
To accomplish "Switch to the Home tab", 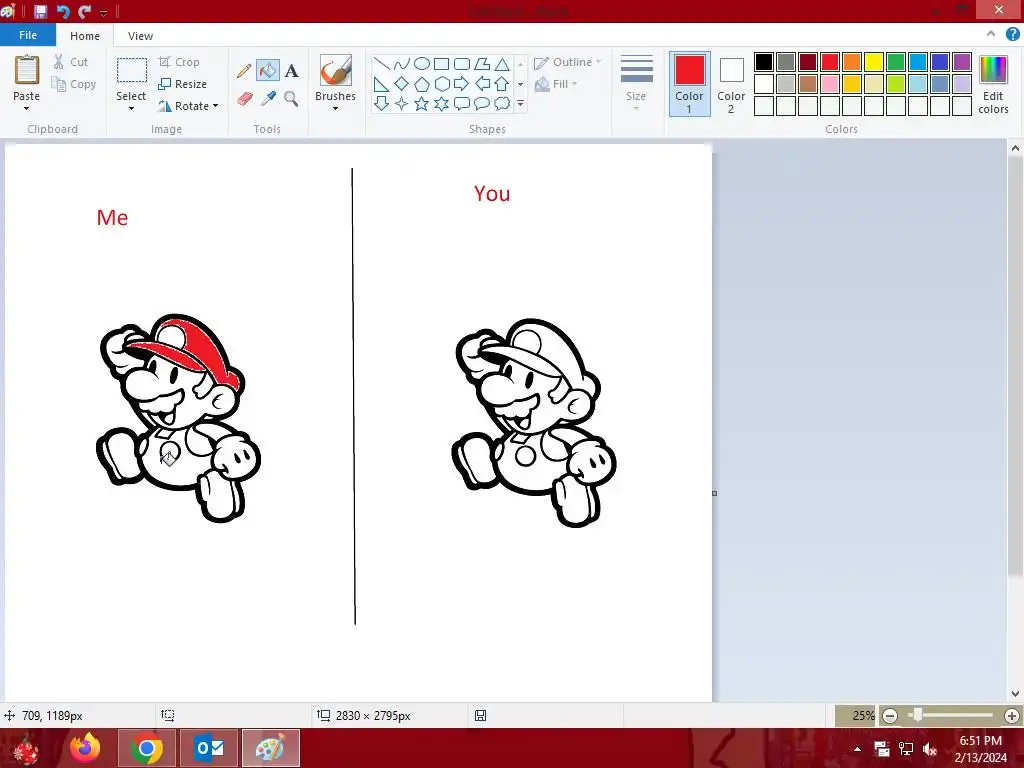I will (85, 36).
